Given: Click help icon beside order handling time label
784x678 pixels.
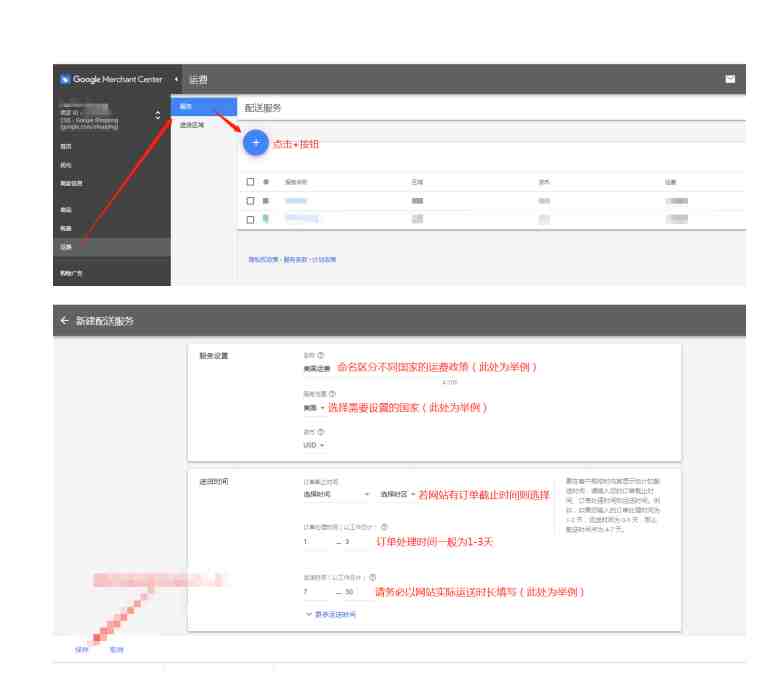Looking at the screenshot, I should [384, 526].
